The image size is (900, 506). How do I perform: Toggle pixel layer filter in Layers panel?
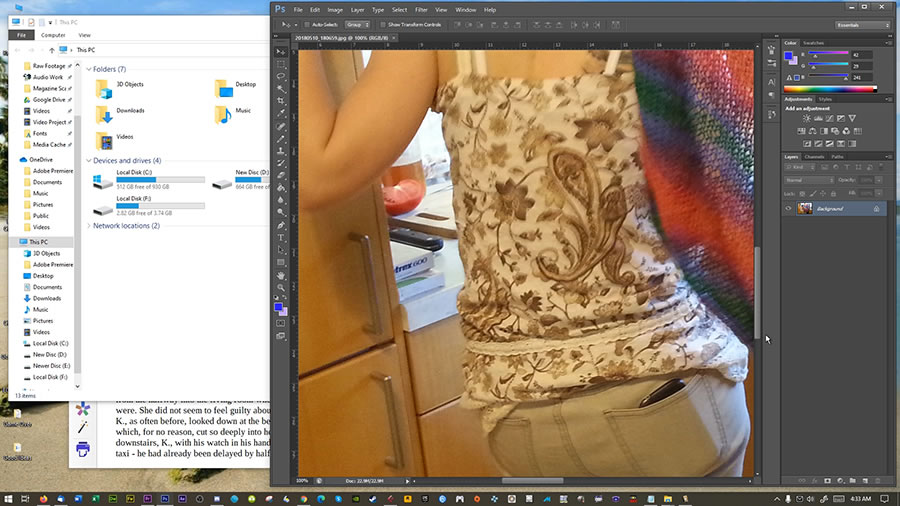(x=824, y=167)
